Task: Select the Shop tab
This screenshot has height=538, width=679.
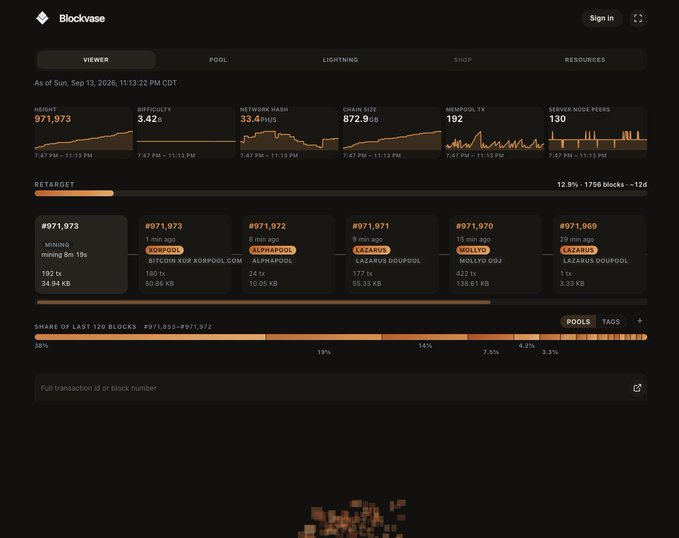Action: pyautogui.click(x=462, y=60)
